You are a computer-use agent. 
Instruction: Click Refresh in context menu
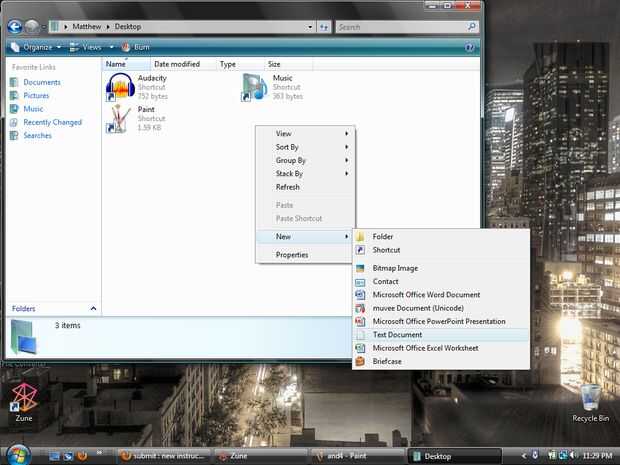click(305, 187)
